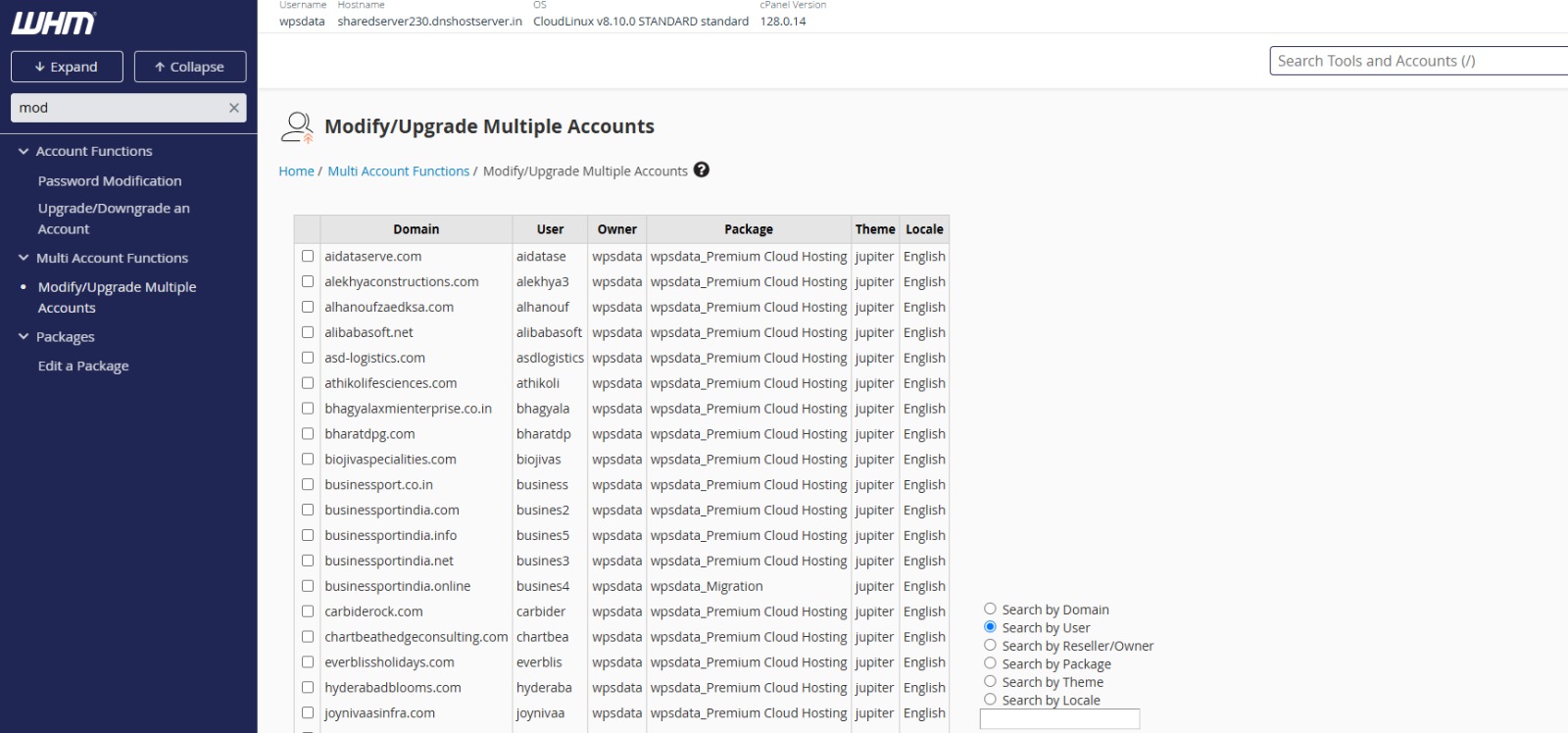The image size is (1568, 733).
Task: Clear the sidebar search with X icon
Action: coord(234,108)
